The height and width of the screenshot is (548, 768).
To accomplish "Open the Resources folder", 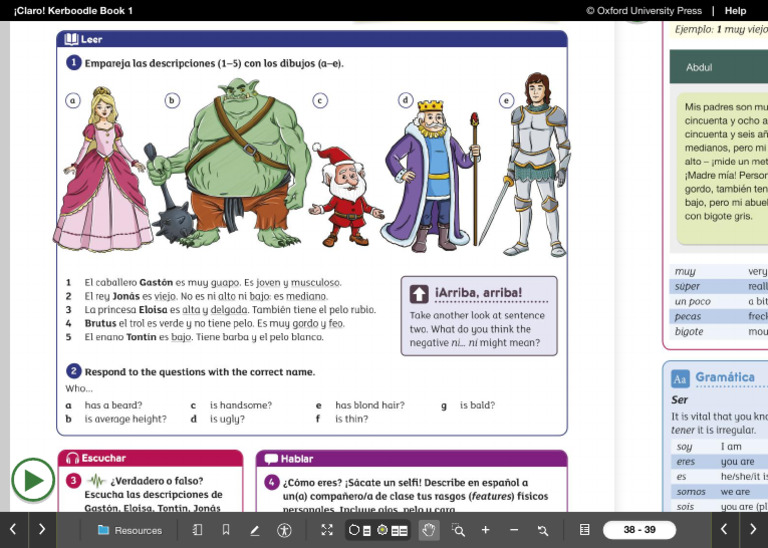I will [129, 530].
